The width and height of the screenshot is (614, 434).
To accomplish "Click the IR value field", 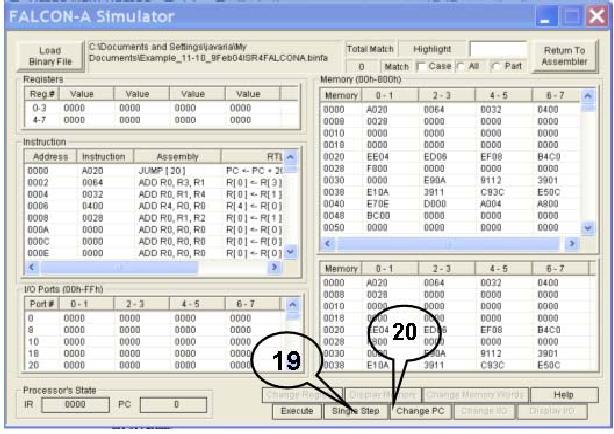I will [75, 405].
